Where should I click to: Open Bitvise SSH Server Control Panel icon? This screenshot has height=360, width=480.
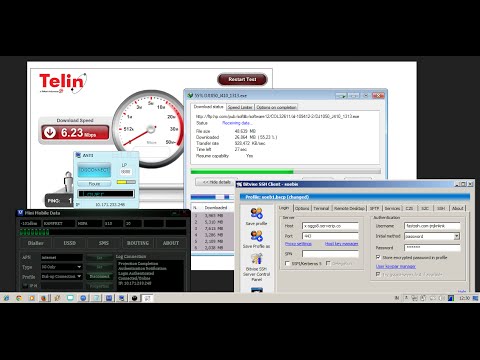(x=257, y=259)
